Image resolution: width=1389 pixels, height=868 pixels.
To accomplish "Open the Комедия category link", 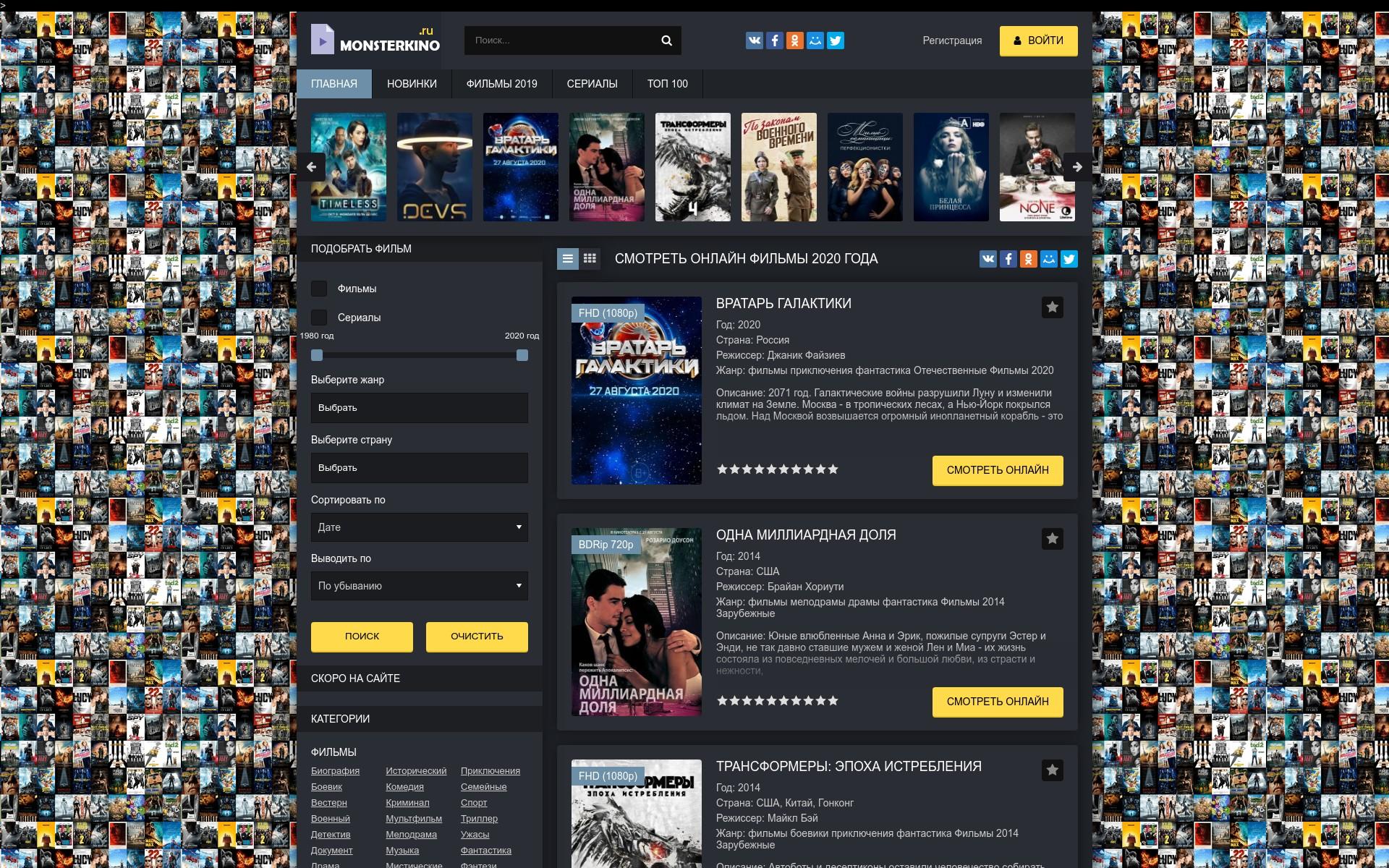I will pyautogui.click(x=404, y=787).
